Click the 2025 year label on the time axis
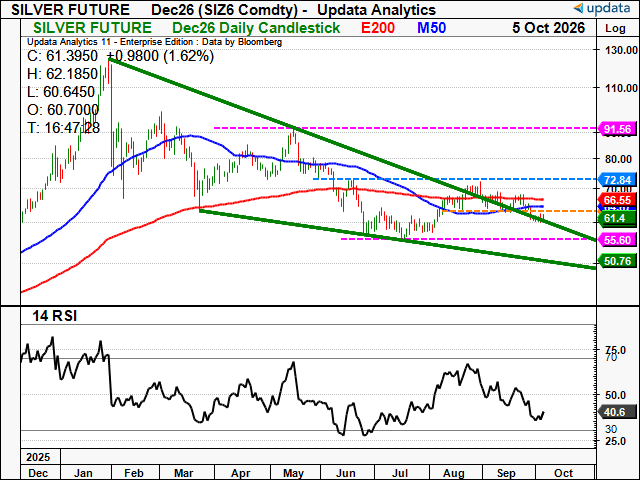Image resolution: width=640 pixels, height=480 pixels. [38, 457]
